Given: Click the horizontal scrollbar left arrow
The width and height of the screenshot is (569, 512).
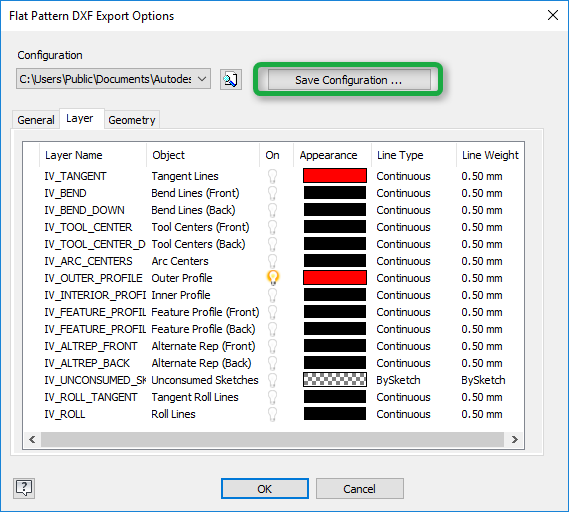Looking at the screenshot, I should pos(32,439).
